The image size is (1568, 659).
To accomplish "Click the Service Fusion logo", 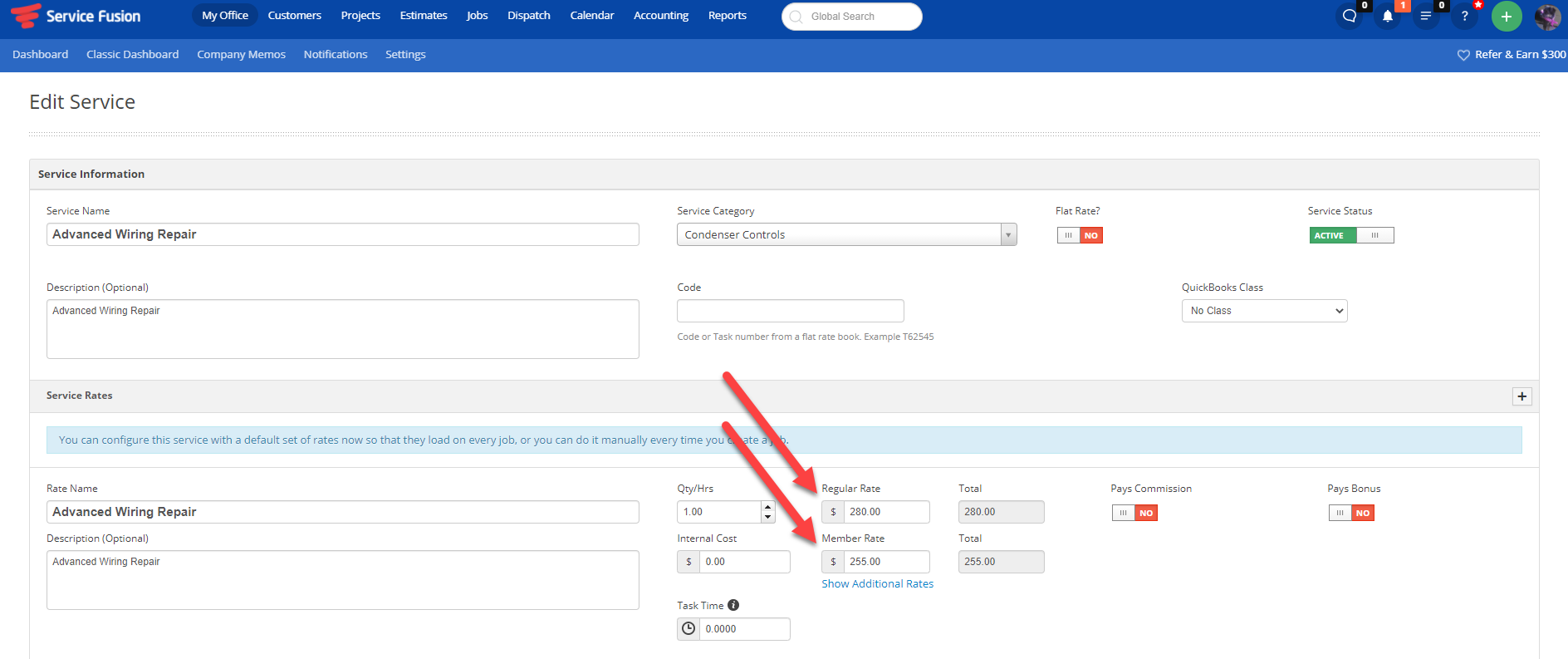I will point(76,16).
